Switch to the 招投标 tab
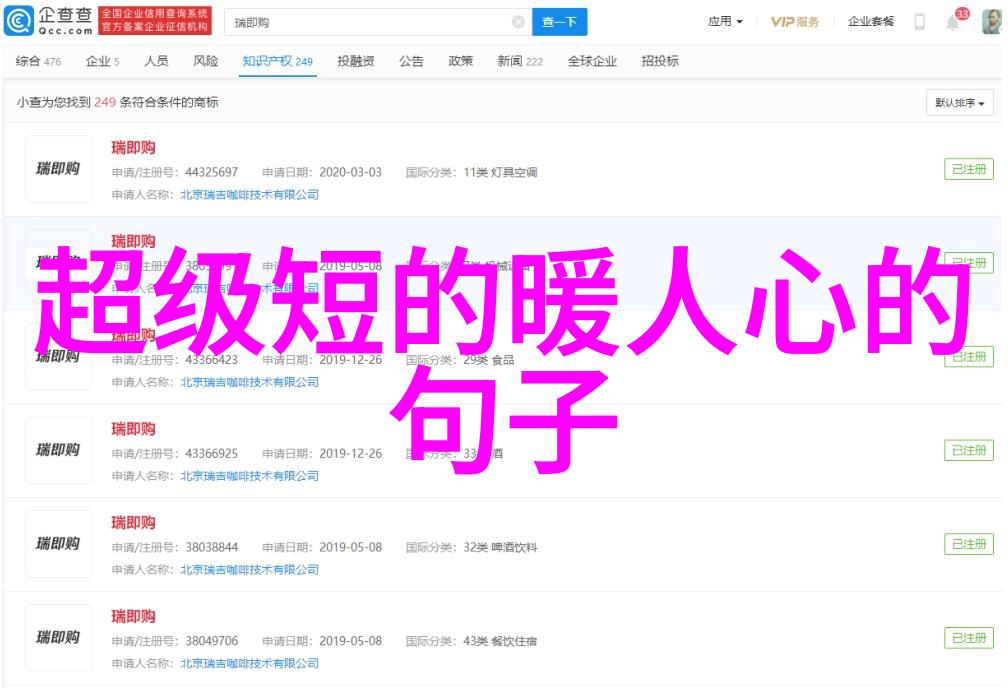The width and height of the screenshot is (1008, 692). [660, 61]
